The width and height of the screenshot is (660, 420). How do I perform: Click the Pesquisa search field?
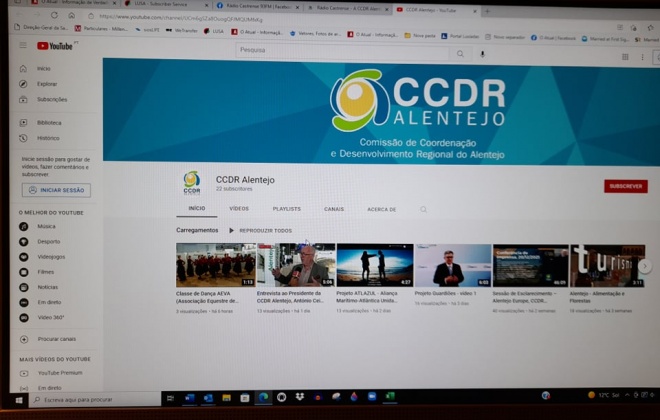(342, 51)
